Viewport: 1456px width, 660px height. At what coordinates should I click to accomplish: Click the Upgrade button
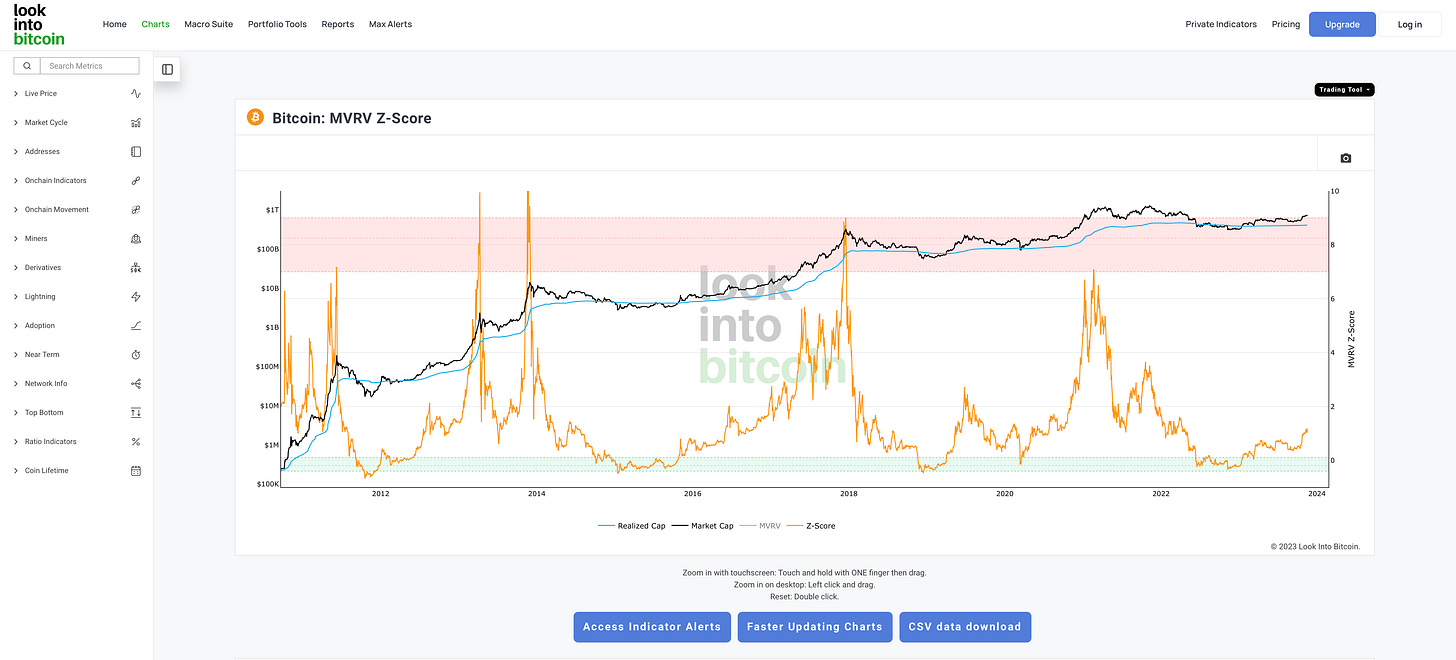(x=1342, y=24)
